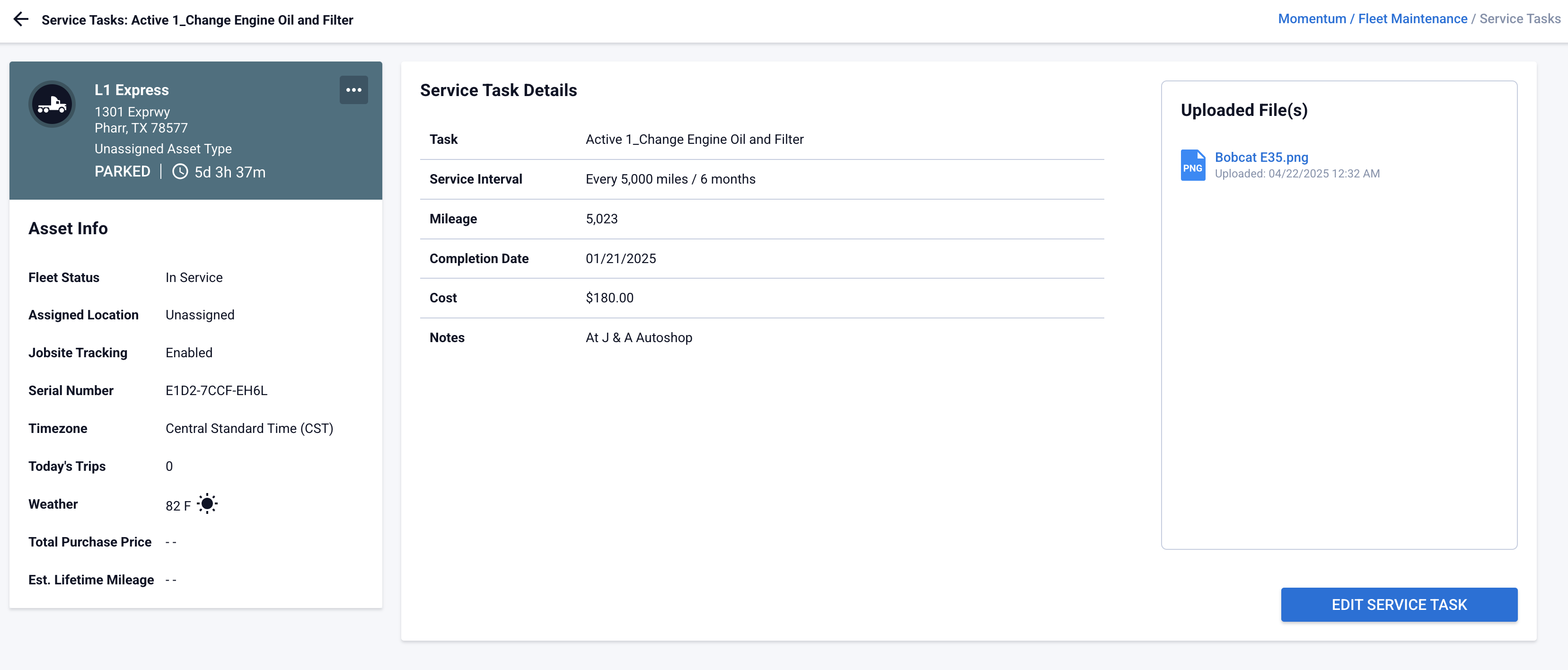Click the Notes text At J & A Autoshop
Screen dimensions: 1568x670
click(639, 338)
